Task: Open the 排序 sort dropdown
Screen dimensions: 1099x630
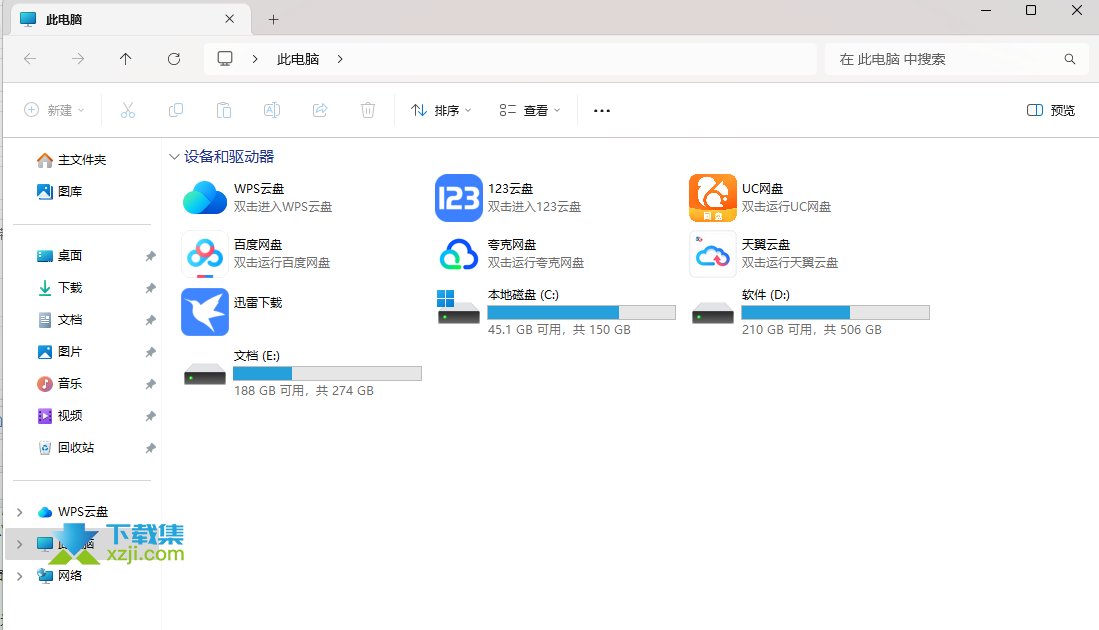Action: pos(441,110)
